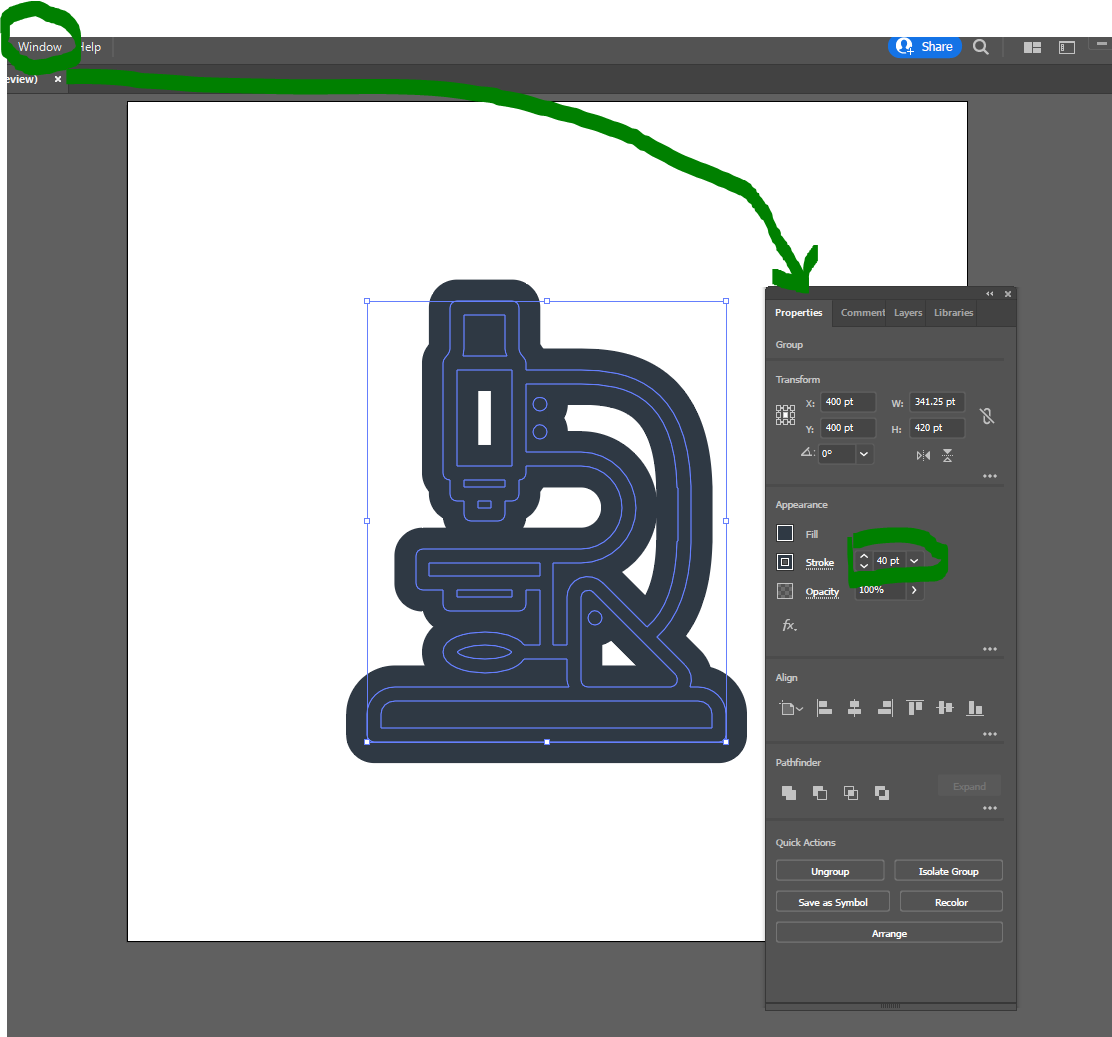
Task: Select the Horizontal Align Center icon
Action: click(854, 708)
